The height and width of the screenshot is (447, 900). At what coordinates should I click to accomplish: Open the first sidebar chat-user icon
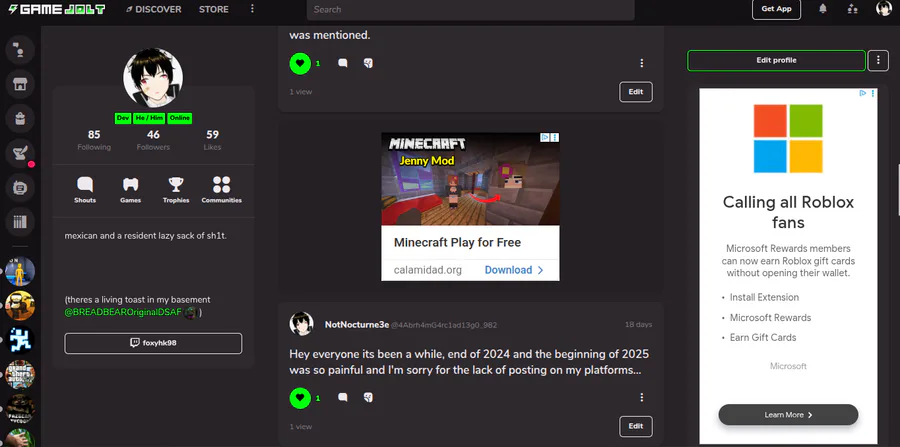click(20, 50)
